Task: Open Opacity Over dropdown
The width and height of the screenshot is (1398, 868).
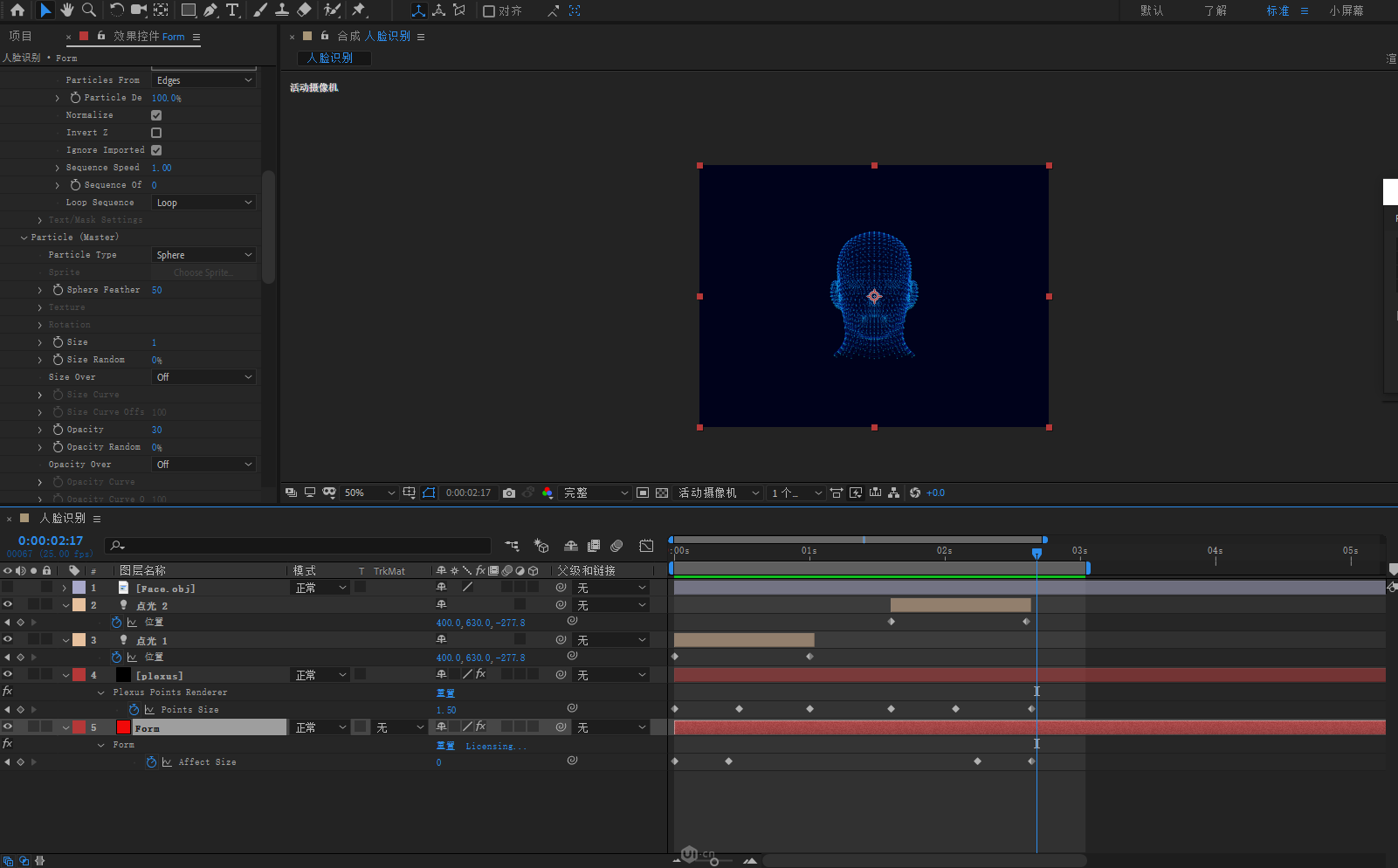Action: tap(203, 465)
